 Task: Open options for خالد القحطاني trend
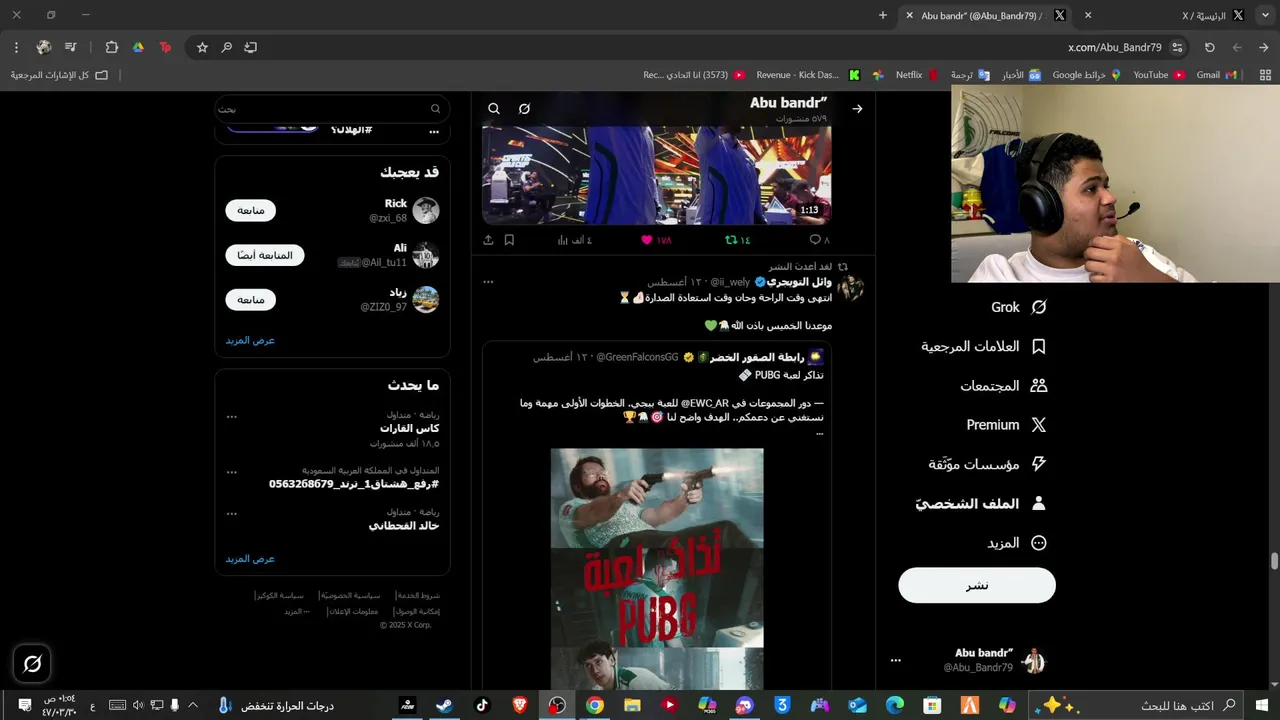coord(232,514)
